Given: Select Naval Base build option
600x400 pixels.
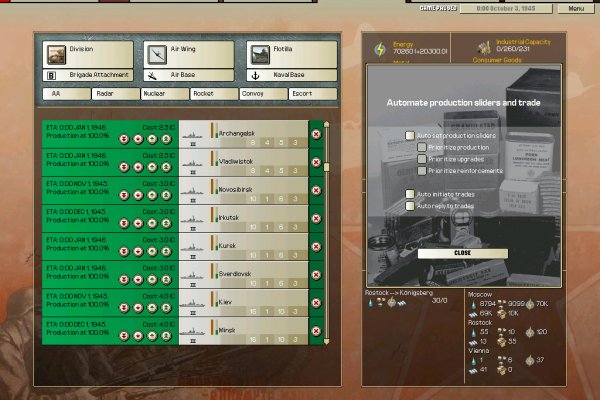Looking at the screenshot, I should [x=292, y=75].
